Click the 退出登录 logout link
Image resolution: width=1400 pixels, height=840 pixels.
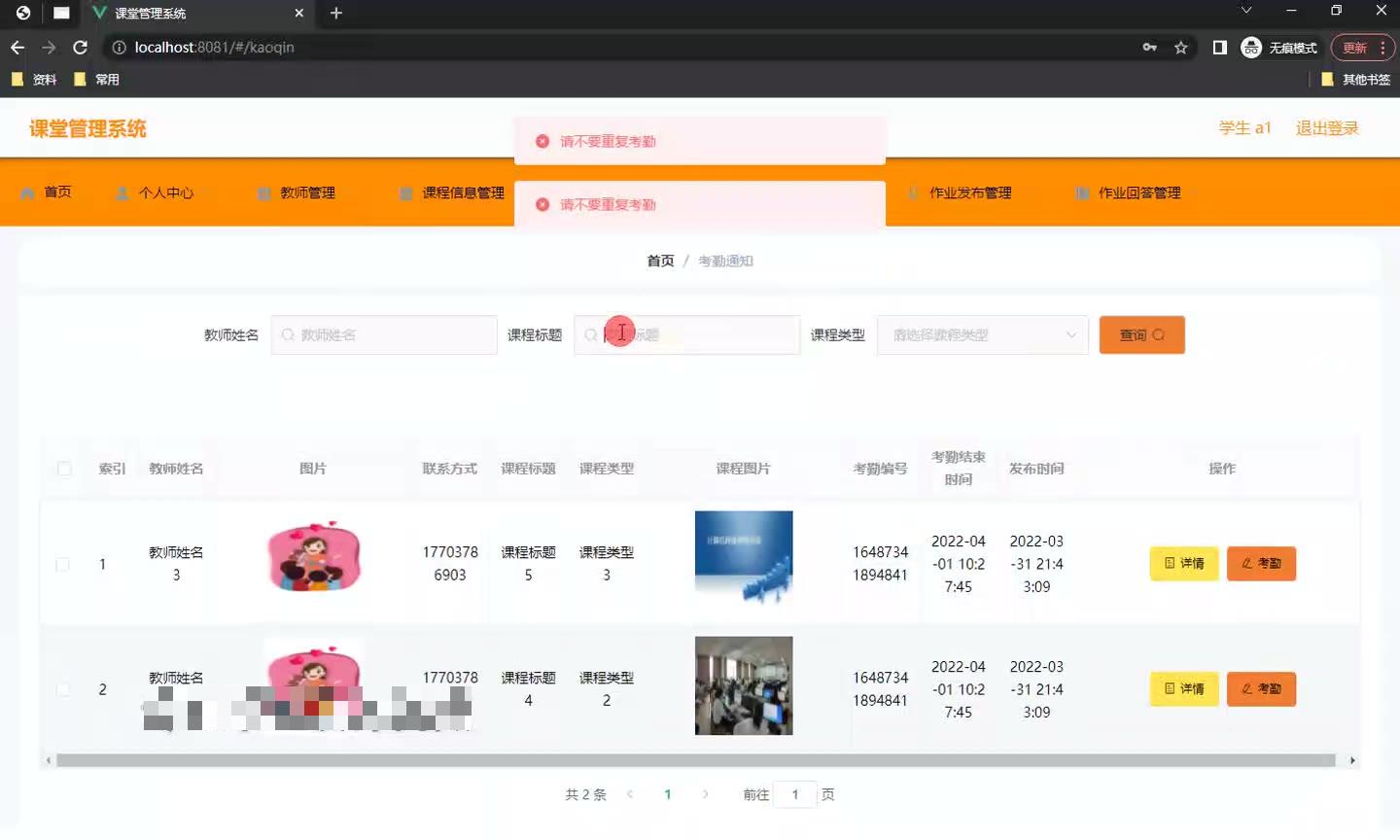pos(1326,126)
